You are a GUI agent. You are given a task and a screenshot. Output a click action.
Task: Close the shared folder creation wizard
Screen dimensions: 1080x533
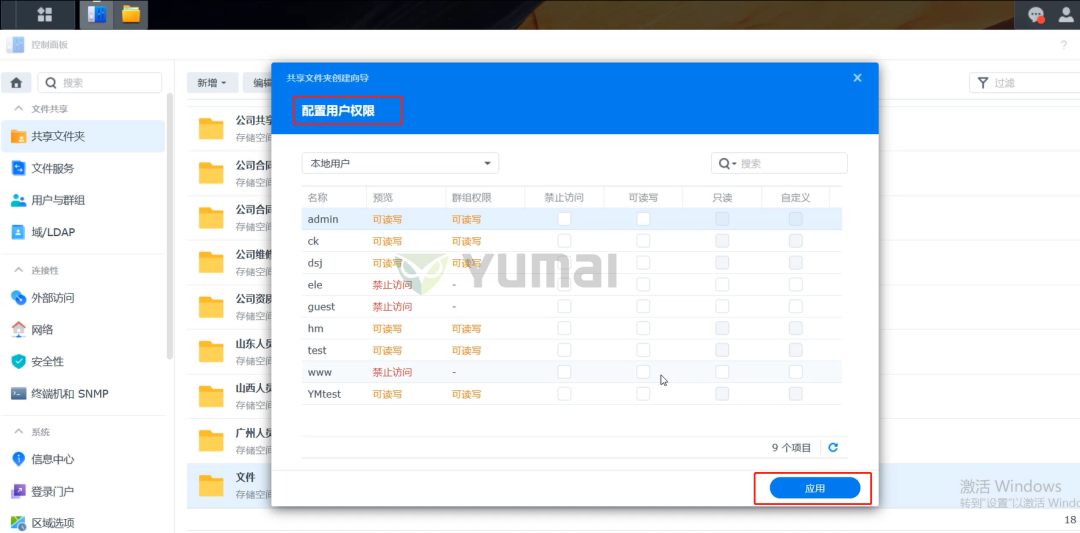[x=857, y=77]
